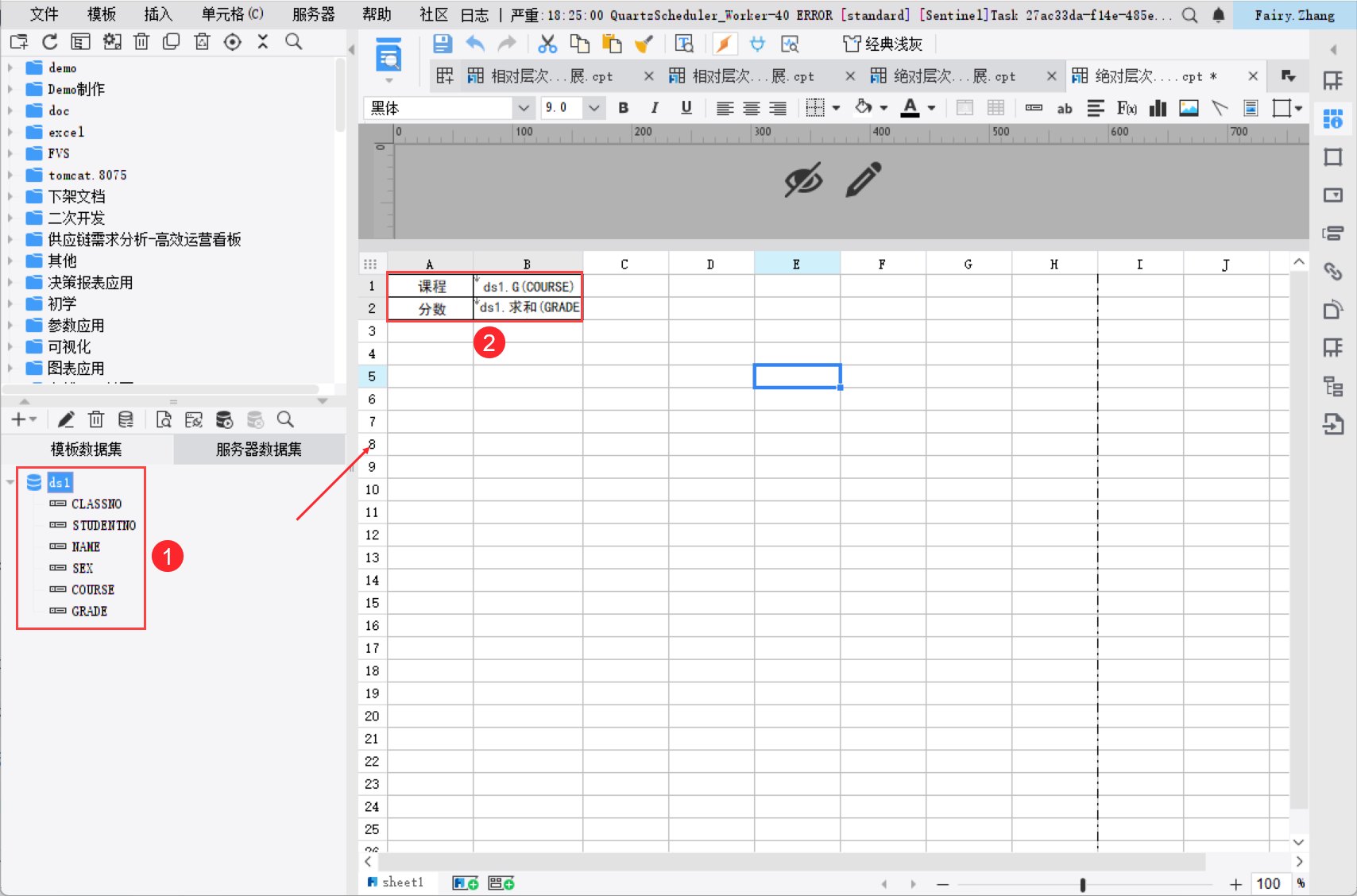
Task: Expand the 决策报表应用 folder
Action: coord(10,282)
